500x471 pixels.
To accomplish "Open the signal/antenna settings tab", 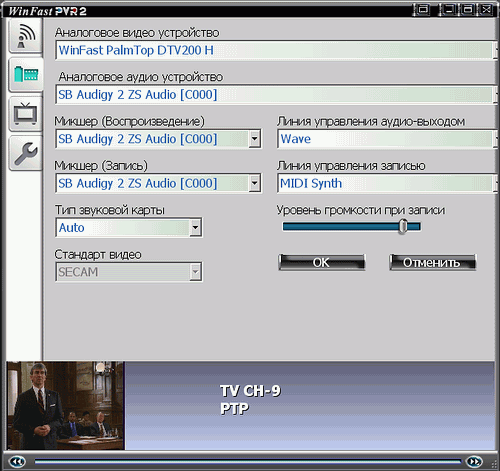I will tap(26, 36).
